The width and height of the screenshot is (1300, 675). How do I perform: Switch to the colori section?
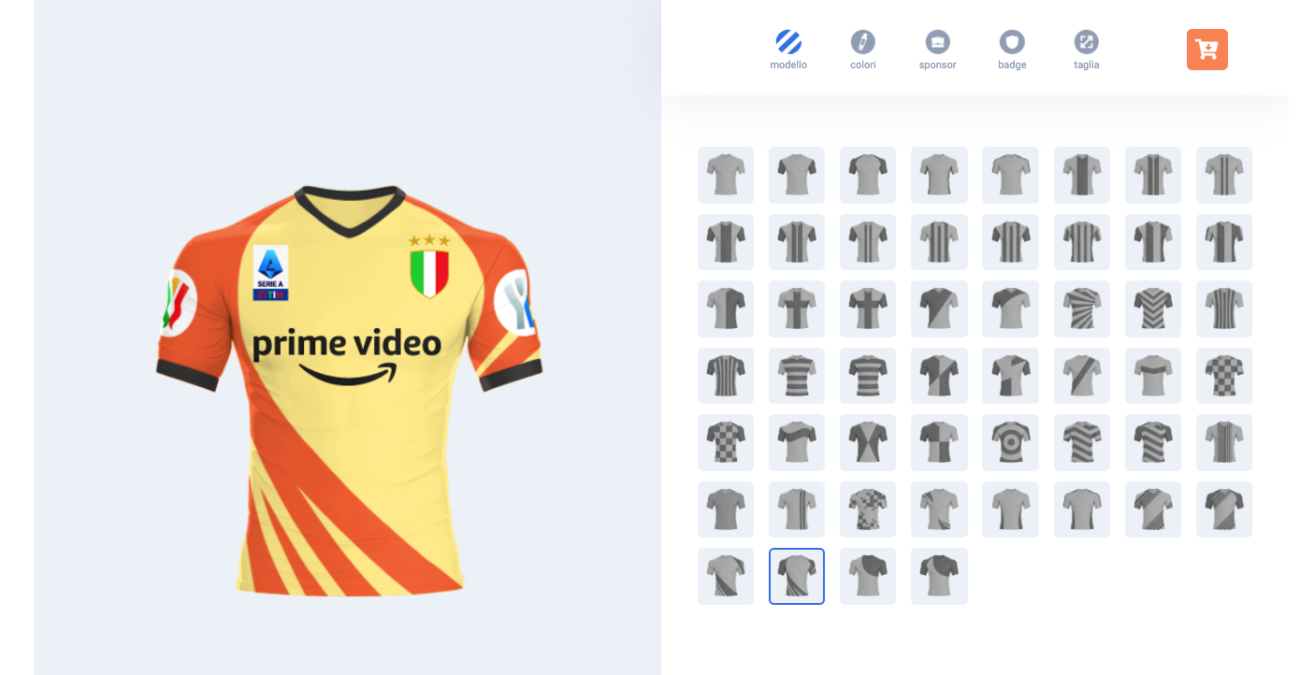[863, 50]
